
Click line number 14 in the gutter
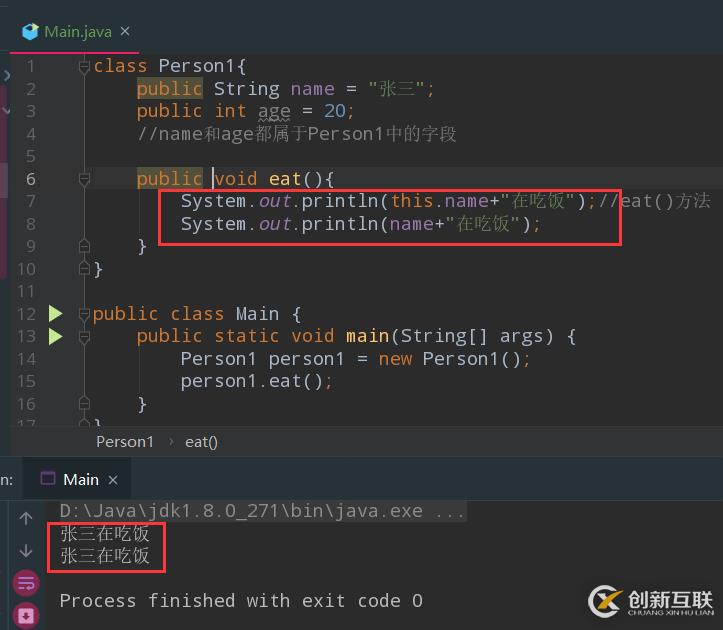(26, 359)
